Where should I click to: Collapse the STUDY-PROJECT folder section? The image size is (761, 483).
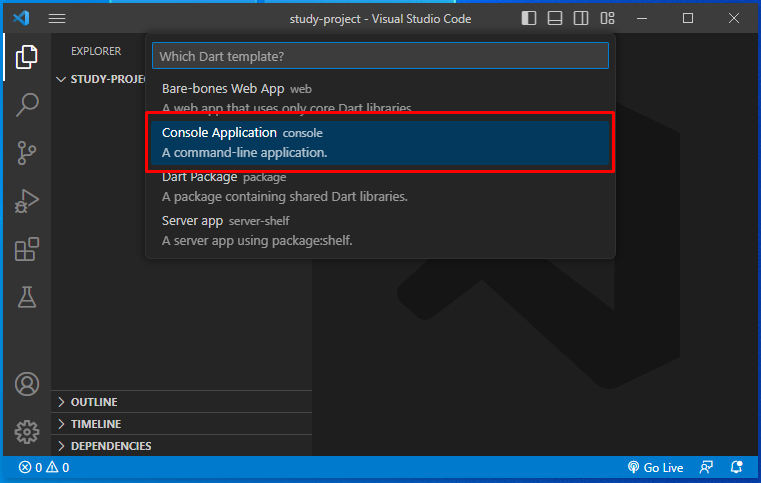(x=100, y=79)
